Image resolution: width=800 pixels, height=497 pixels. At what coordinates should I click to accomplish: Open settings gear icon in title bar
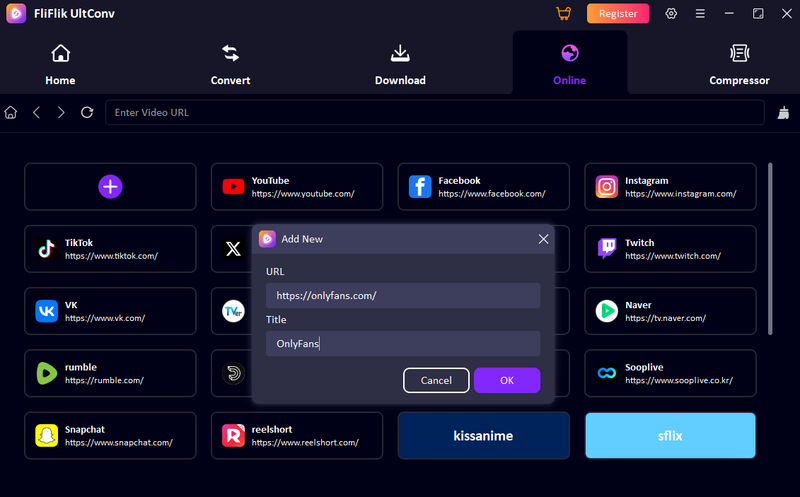671,13
